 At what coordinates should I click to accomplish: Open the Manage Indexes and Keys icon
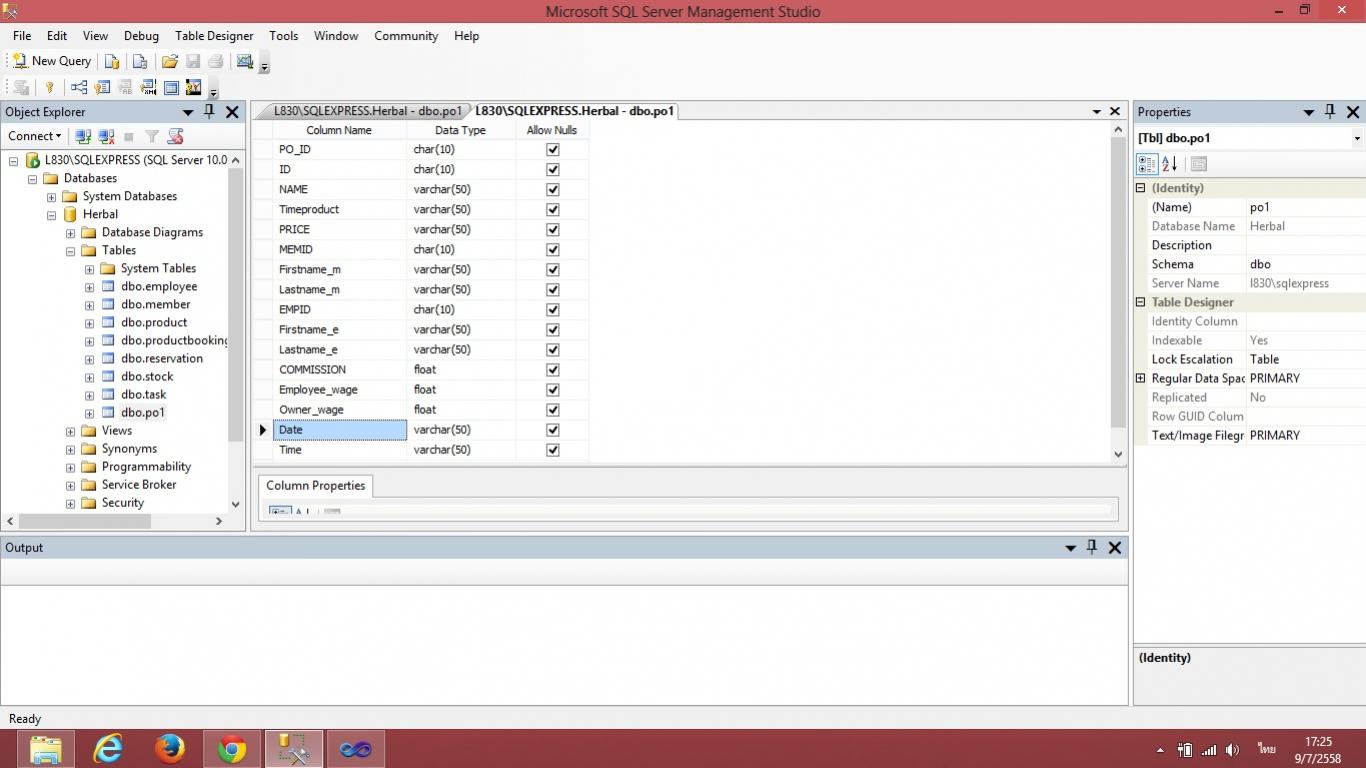pos(102,88)
